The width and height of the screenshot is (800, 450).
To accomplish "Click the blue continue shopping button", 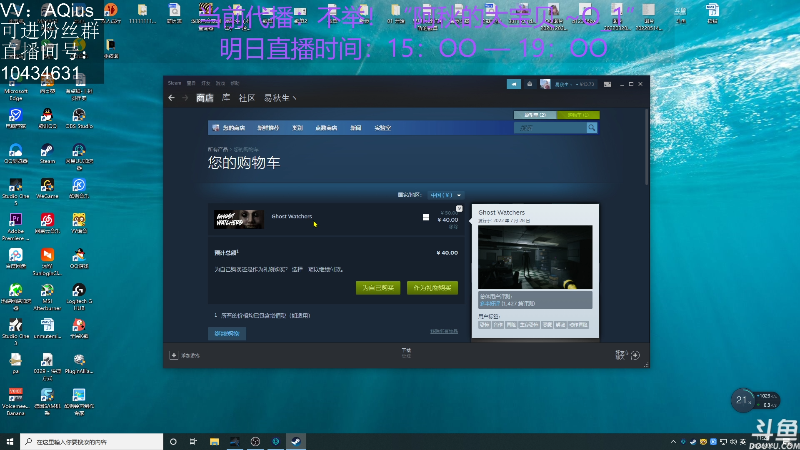I will (227, 334).
